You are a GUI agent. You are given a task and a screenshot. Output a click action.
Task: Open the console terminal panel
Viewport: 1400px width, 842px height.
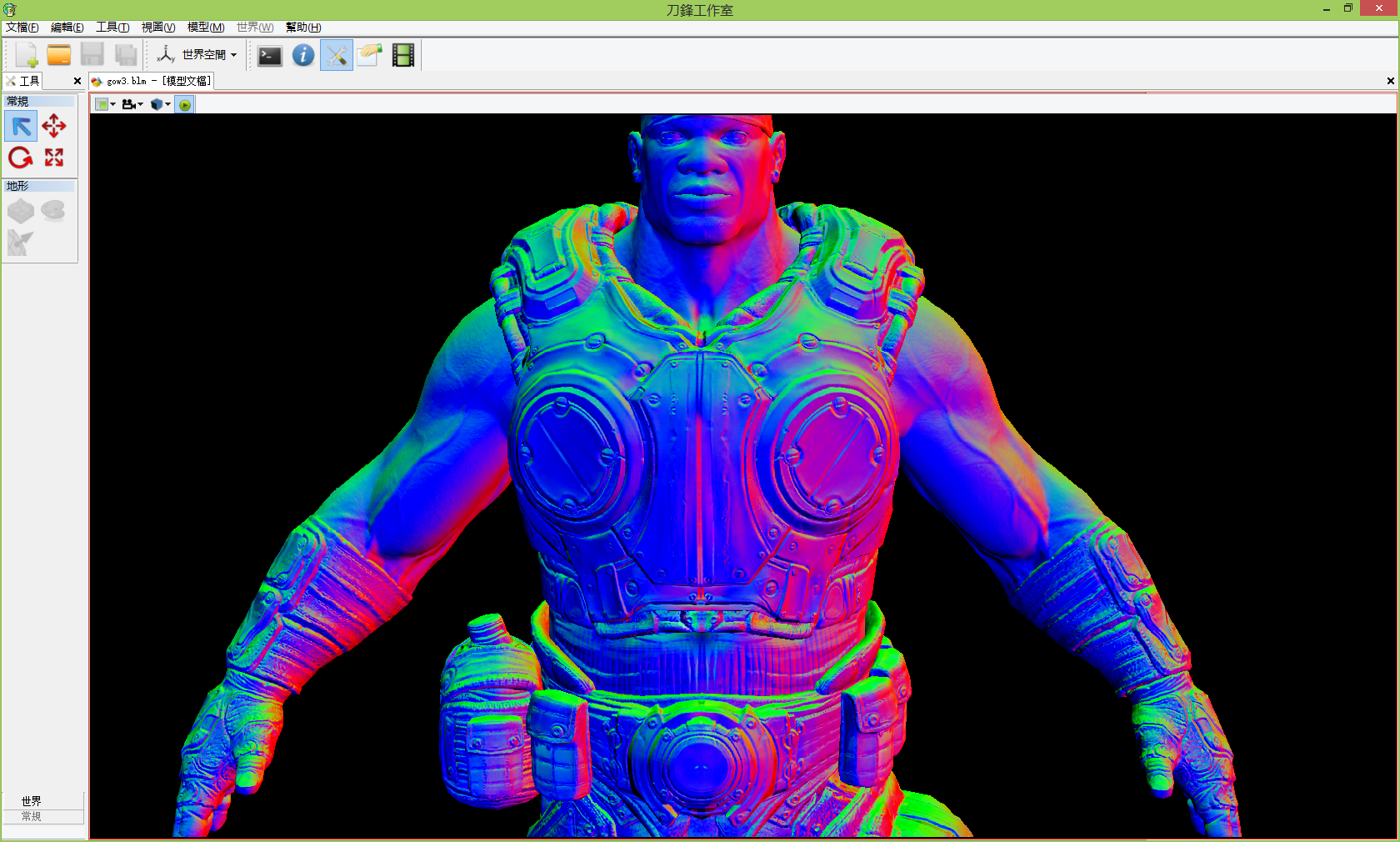[270, 56]
